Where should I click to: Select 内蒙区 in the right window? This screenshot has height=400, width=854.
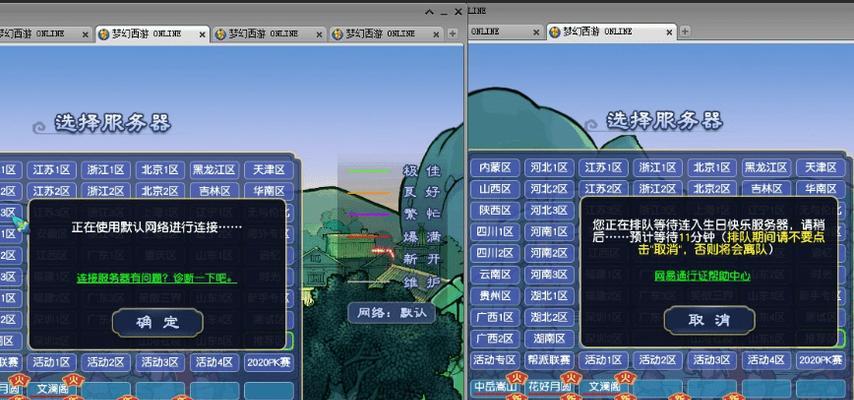point(495,167)
